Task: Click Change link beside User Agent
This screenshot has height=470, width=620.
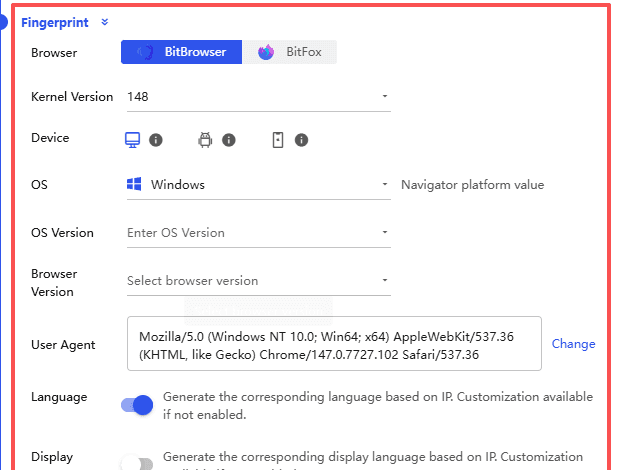Action: click(x=573, y=344)
